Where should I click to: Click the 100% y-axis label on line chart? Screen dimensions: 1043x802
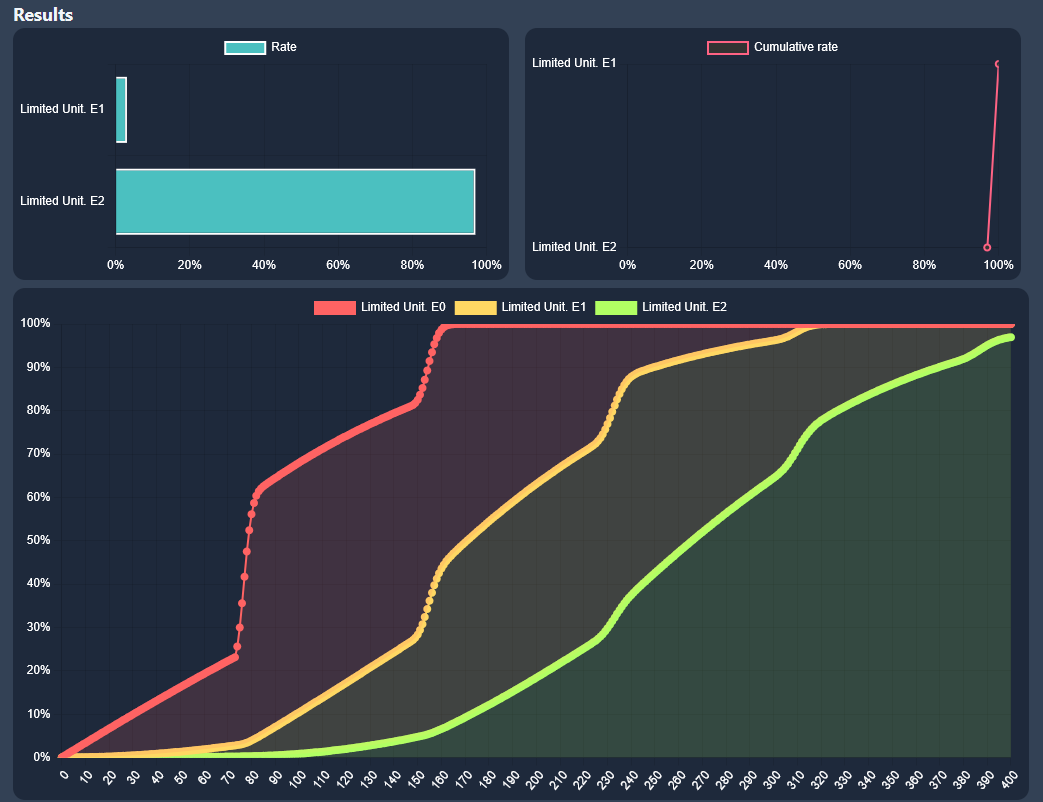pyautogui.click(x=35, y=323)
